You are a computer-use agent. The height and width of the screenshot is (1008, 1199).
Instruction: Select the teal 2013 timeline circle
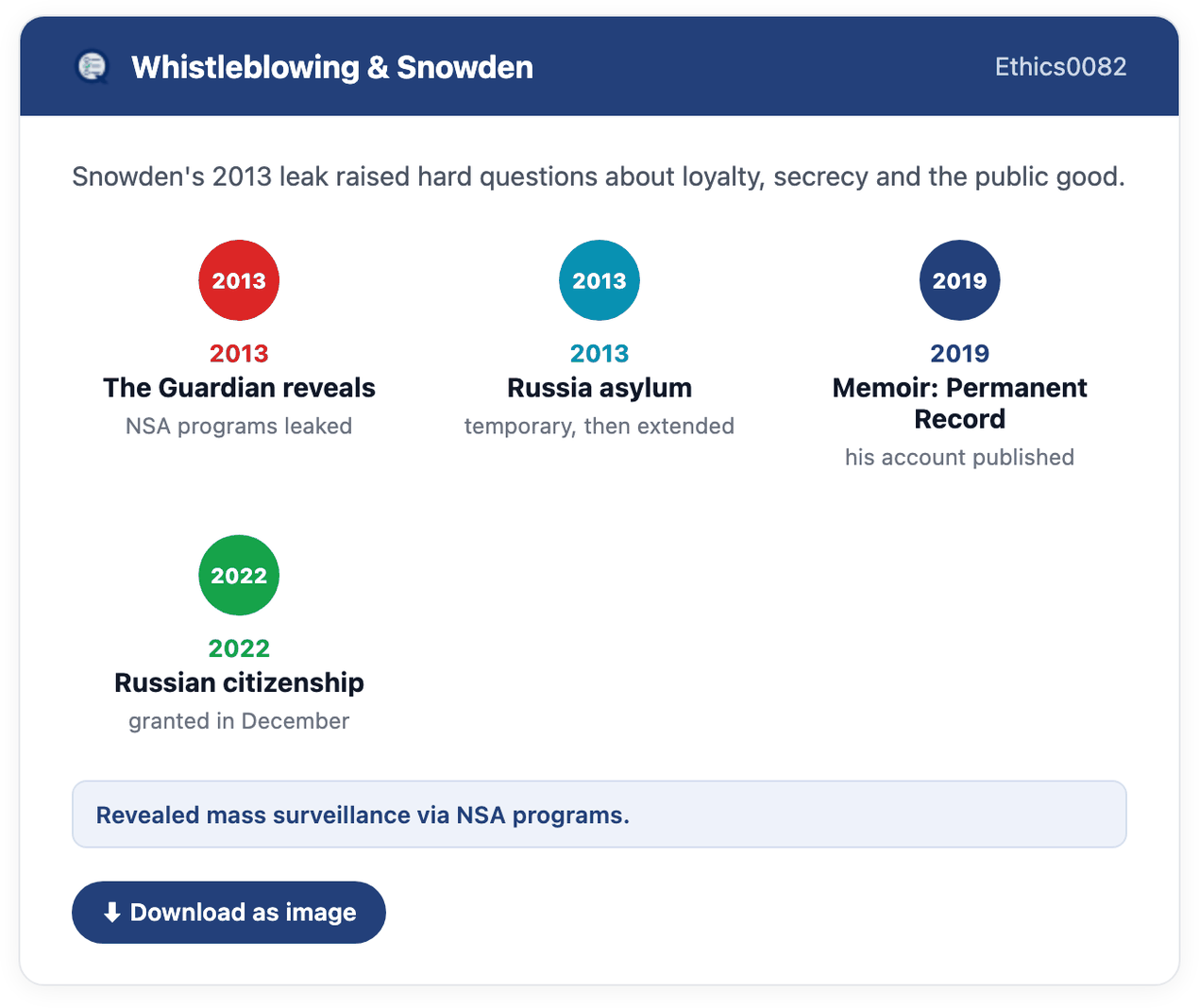tap(599, 280)
